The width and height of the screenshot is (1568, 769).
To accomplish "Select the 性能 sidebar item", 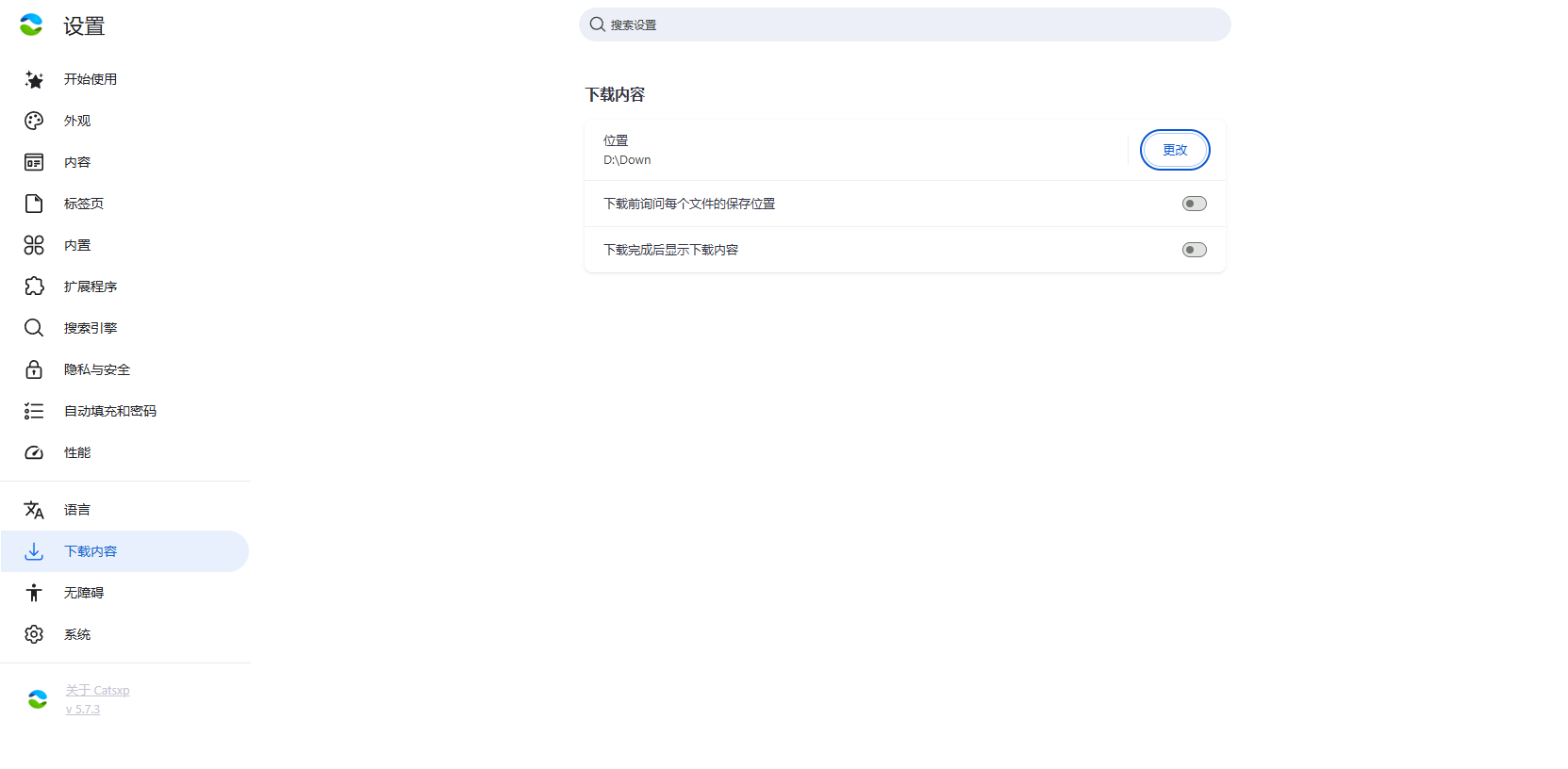I will click(124, 452).
